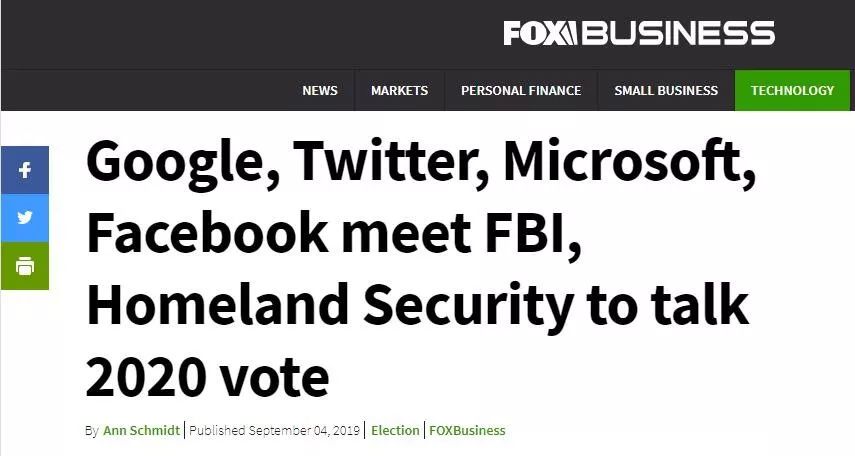This screenshot has width=855, height=456.
Task: Open the News section
Action: [x=320, y=90]
